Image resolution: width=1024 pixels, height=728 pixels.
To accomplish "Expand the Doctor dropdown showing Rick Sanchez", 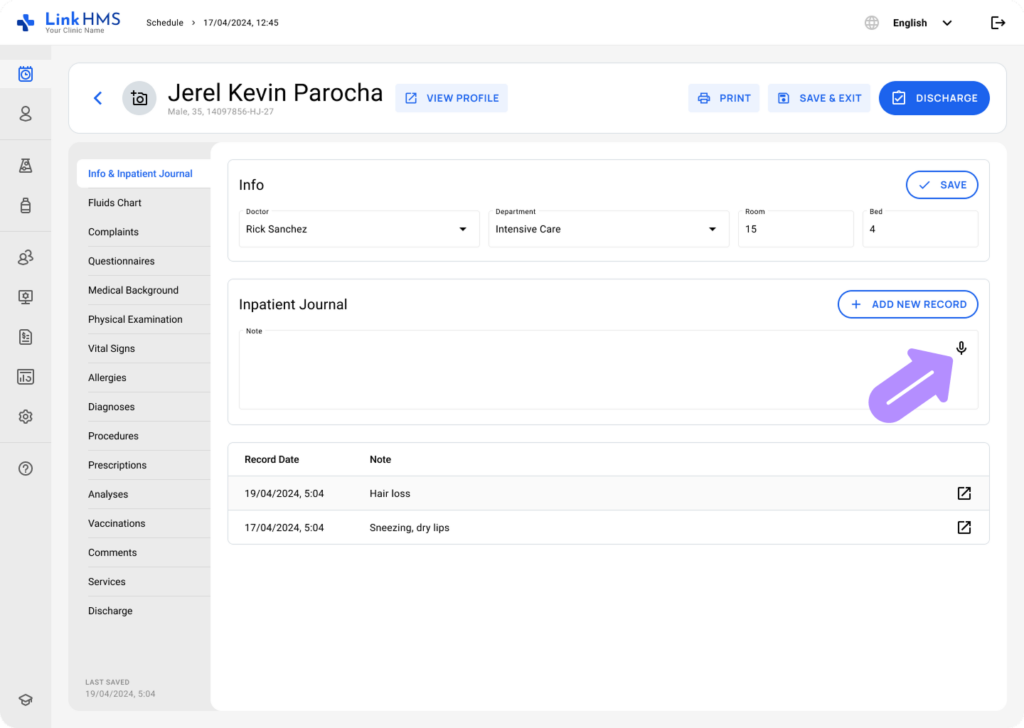I will pyautogui.click(x=462, y=229).
